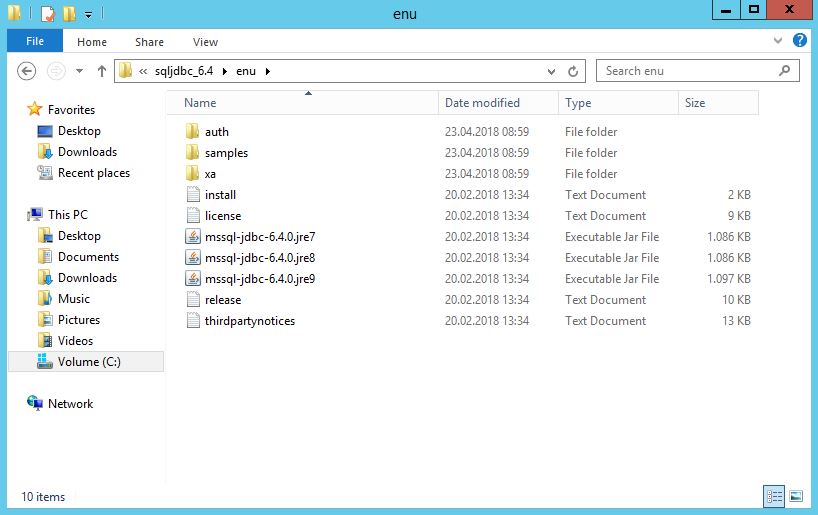Click the 13 KB size value
The height and width of the screenshot is (515, 818).
point(736,321)
